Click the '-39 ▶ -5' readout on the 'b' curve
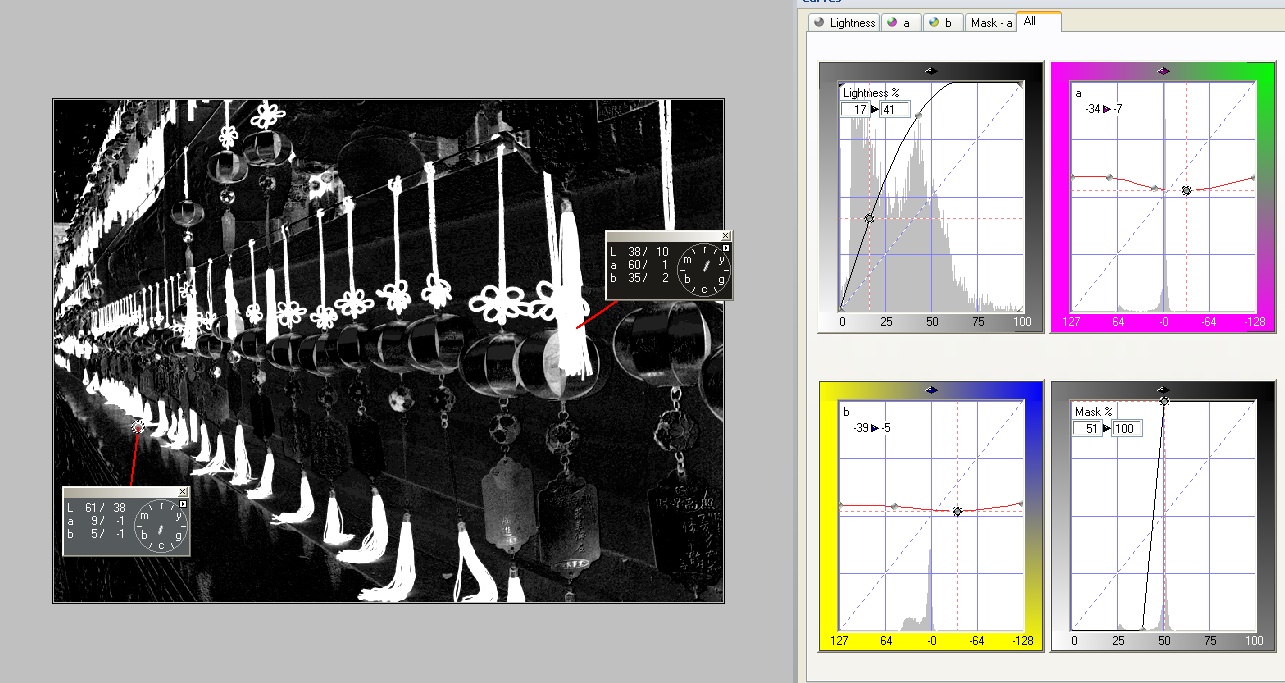The width and height of the screenshot is (1285, 683). 872,427
